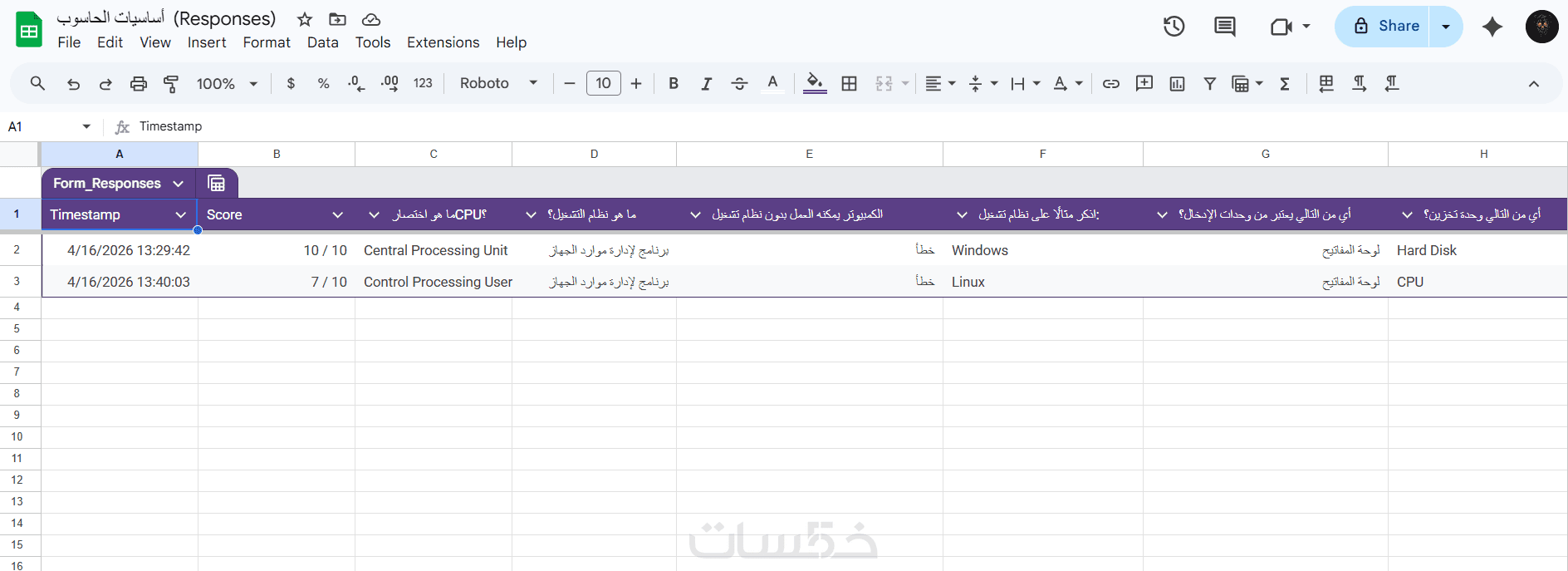
Task: Print the spreadsheet
Action: pos(139,83)
